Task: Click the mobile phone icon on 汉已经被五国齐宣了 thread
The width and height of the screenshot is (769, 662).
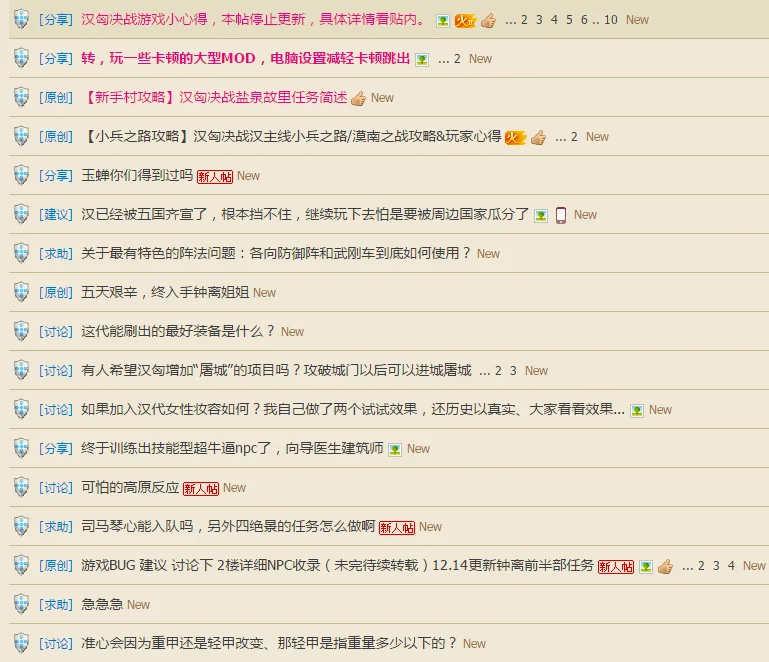Action: (561, 215)
